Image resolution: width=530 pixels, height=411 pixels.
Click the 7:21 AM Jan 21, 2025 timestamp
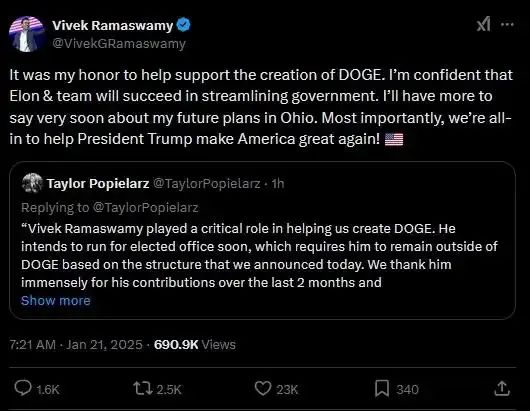(76, 345)
